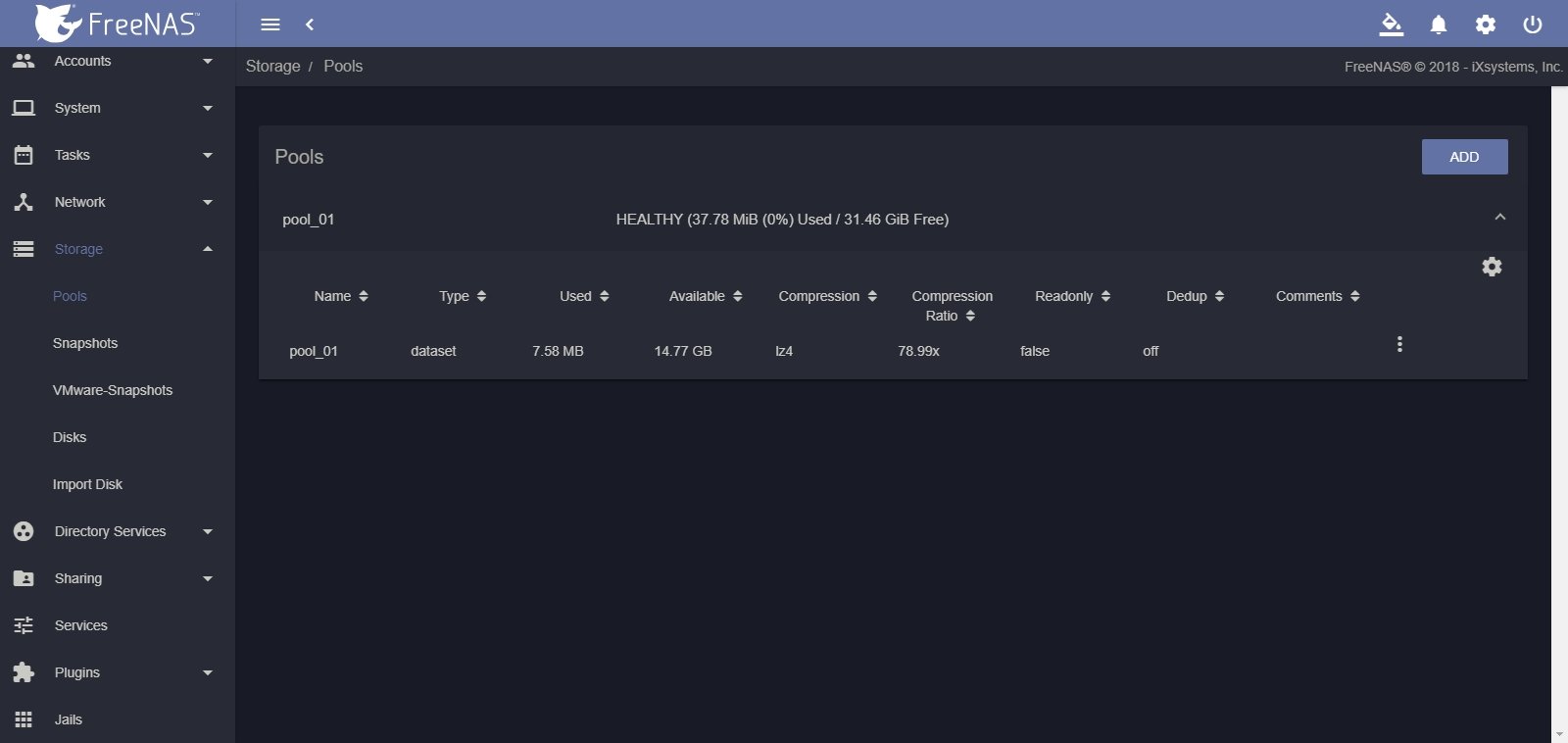Open the settings gear in top bar
This screenshot has height=743, width=1568.
[x=1485, y=25]
